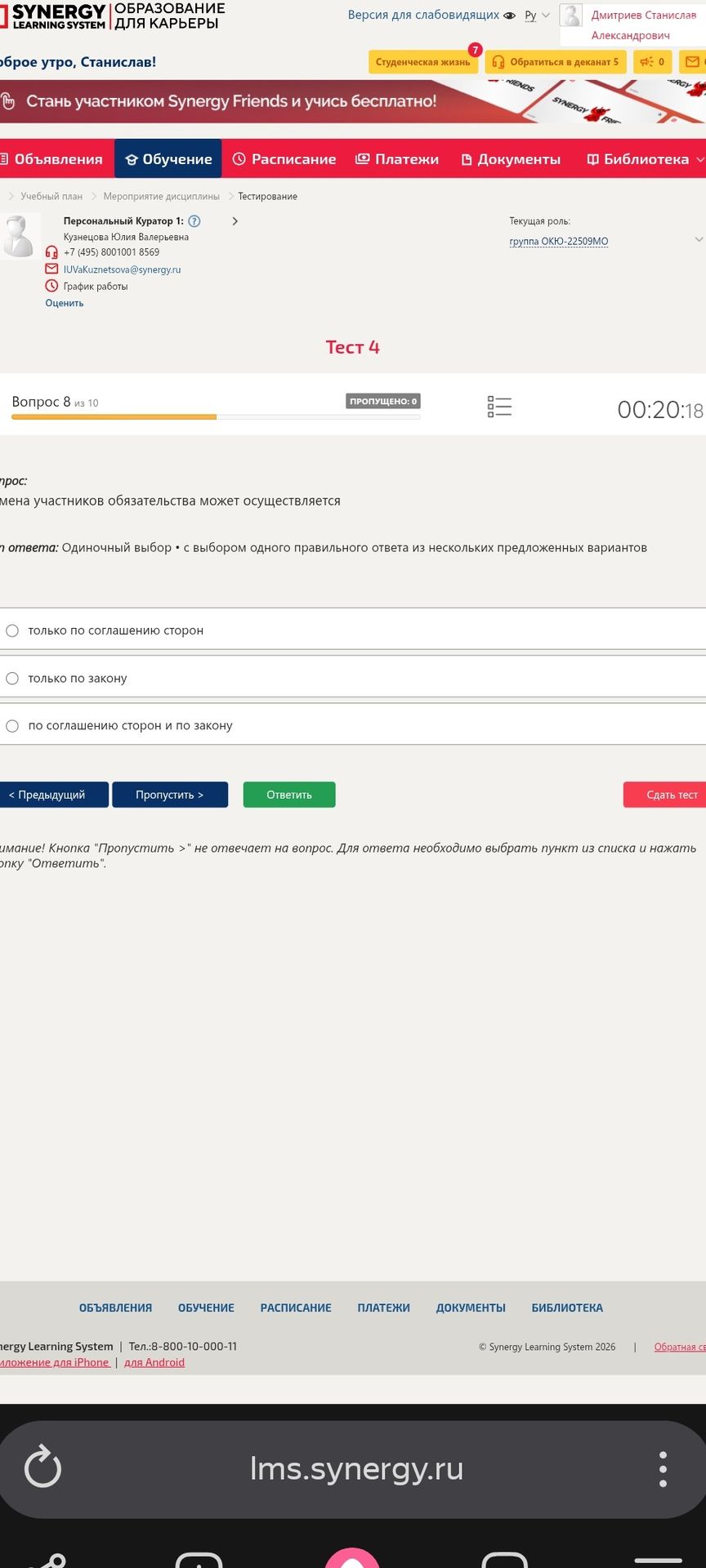The image size is (706, 1568).
Task: Open График работы link
Action: [96, 287]
